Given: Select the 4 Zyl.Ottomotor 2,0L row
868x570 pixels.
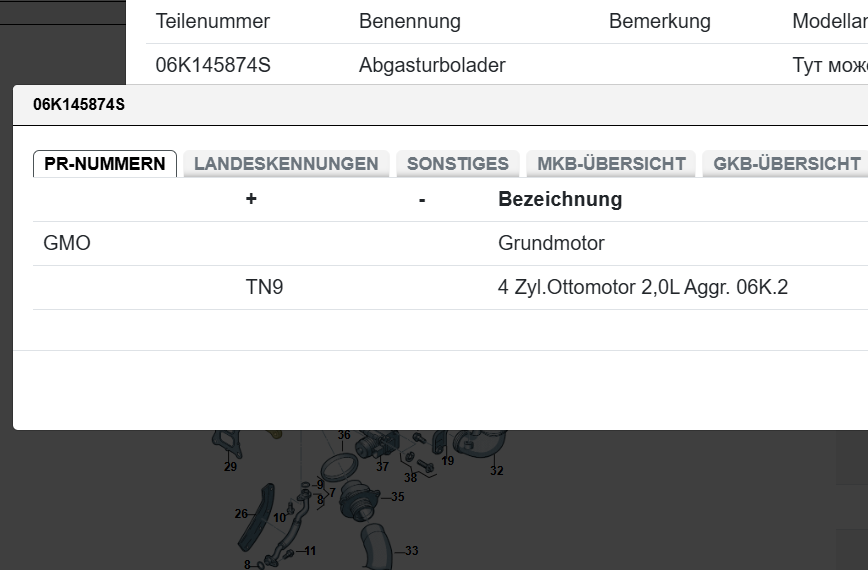Looking at the screenshot, I should [x=642, y=288].
